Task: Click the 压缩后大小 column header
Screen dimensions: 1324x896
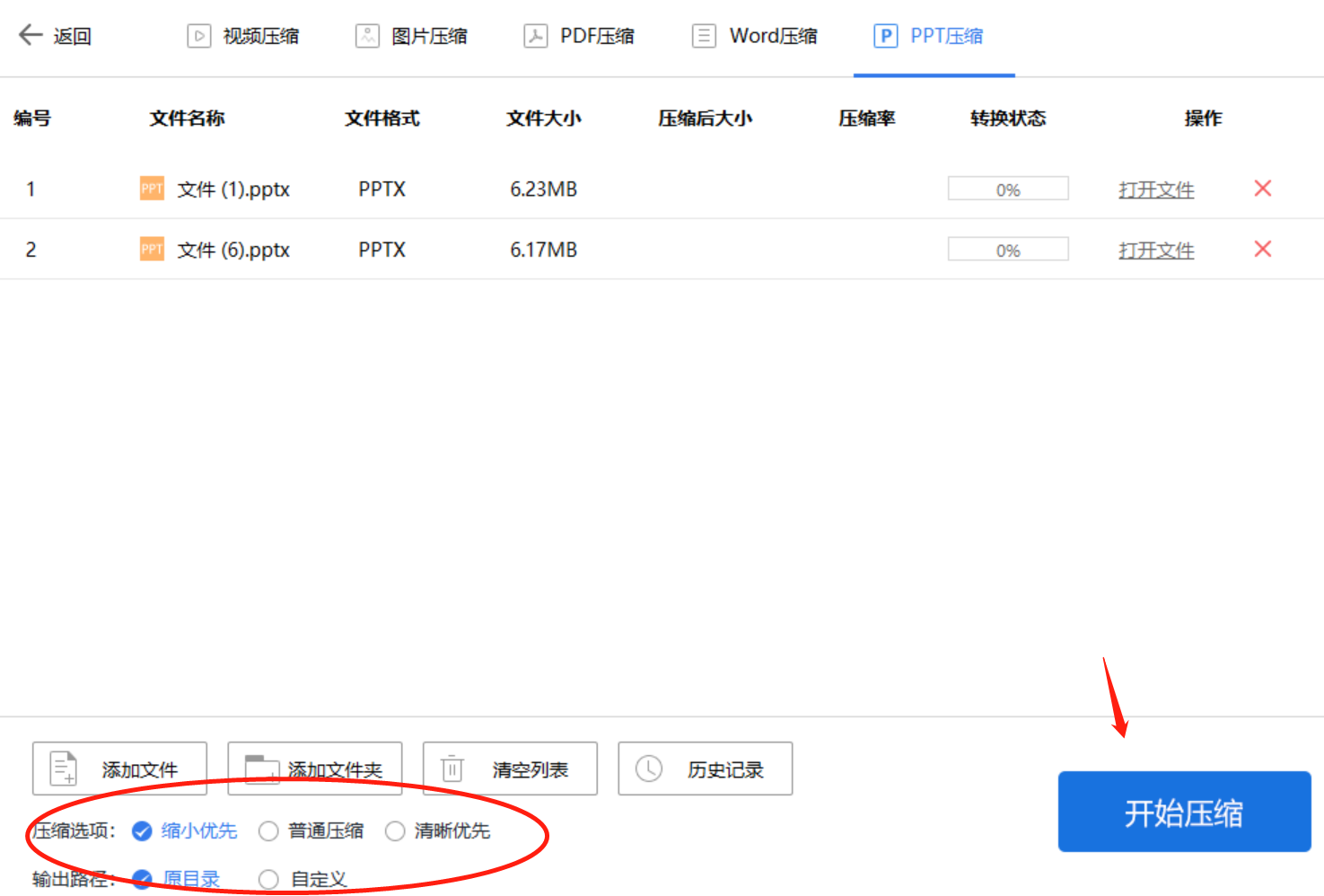Action: (x=706, y=119)
